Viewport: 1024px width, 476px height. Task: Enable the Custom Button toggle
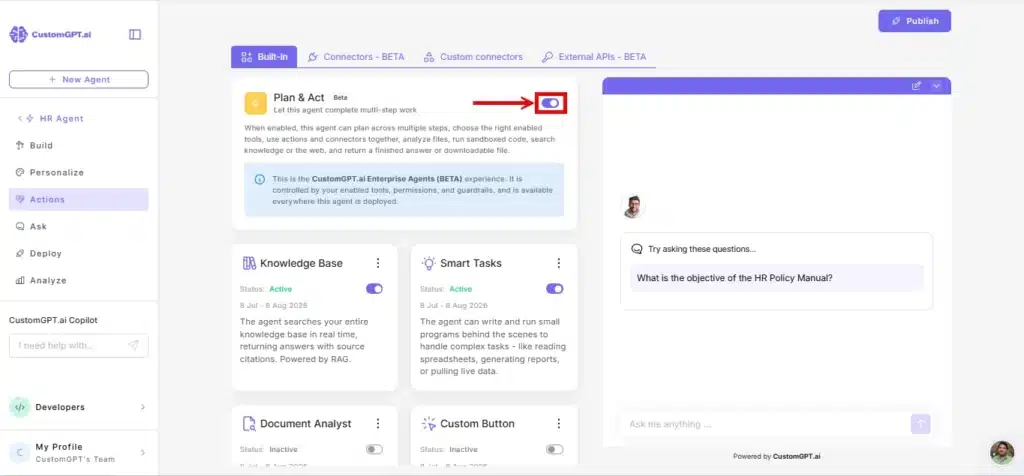(x=554, y=449)
